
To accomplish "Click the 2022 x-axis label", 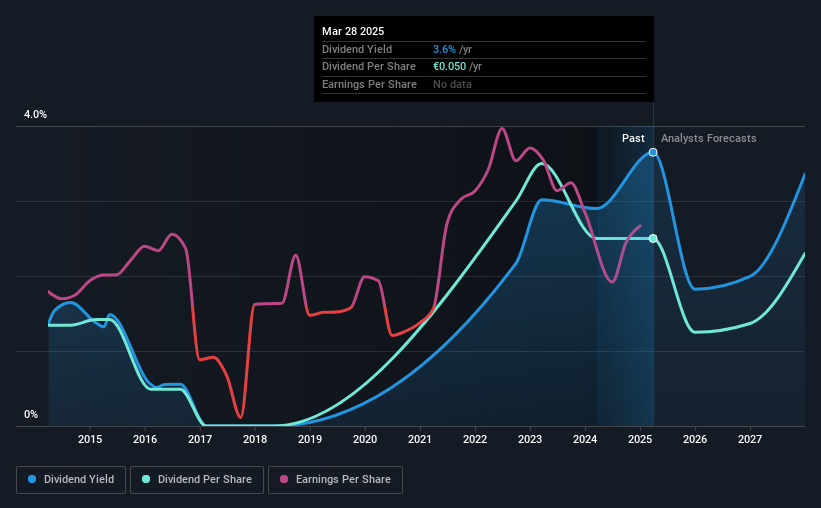I will click(x=475, y=439).
